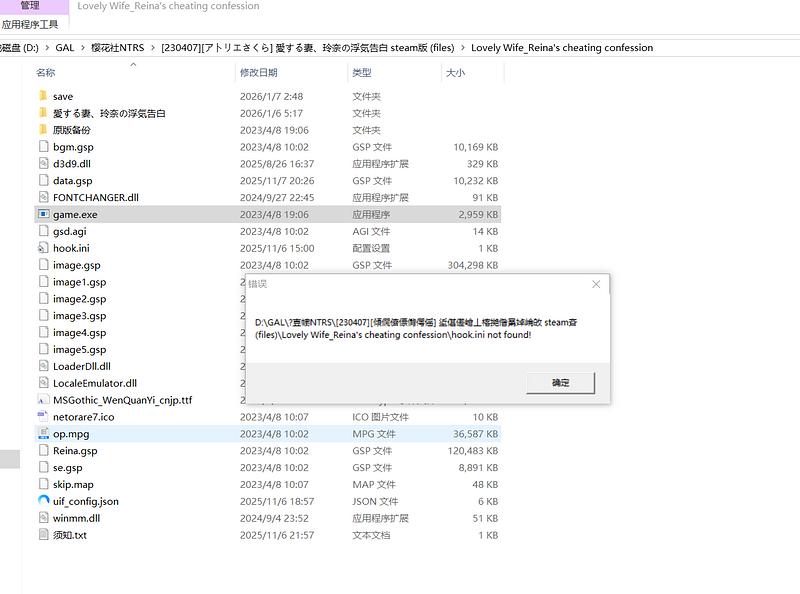Close the 错误 dialog with X

[x=596, y=284]
